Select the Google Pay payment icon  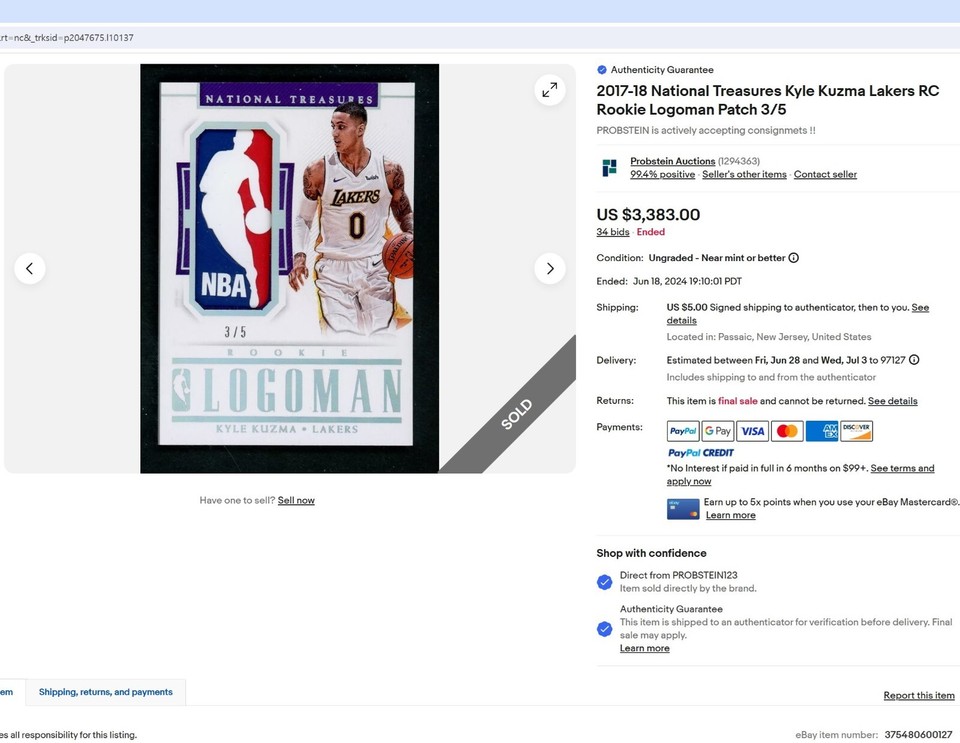[717, 430]
